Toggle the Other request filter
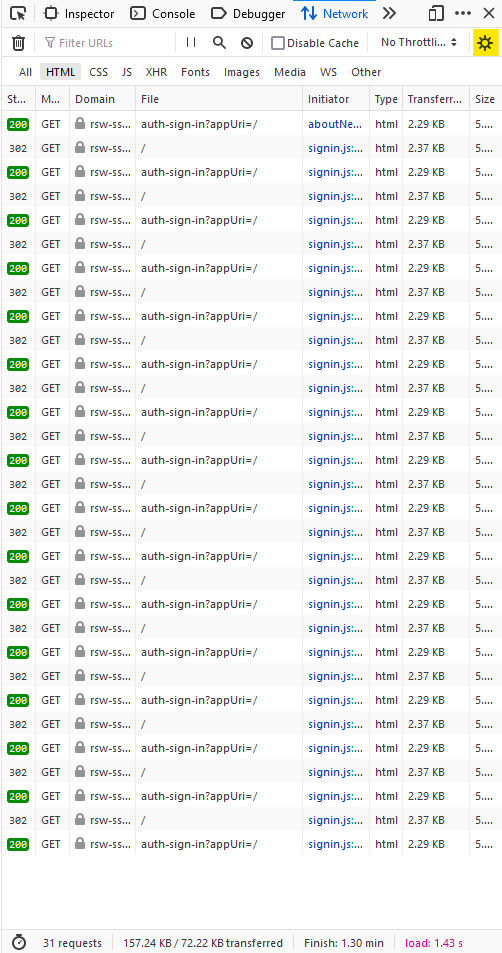 (x=366, y=72)
